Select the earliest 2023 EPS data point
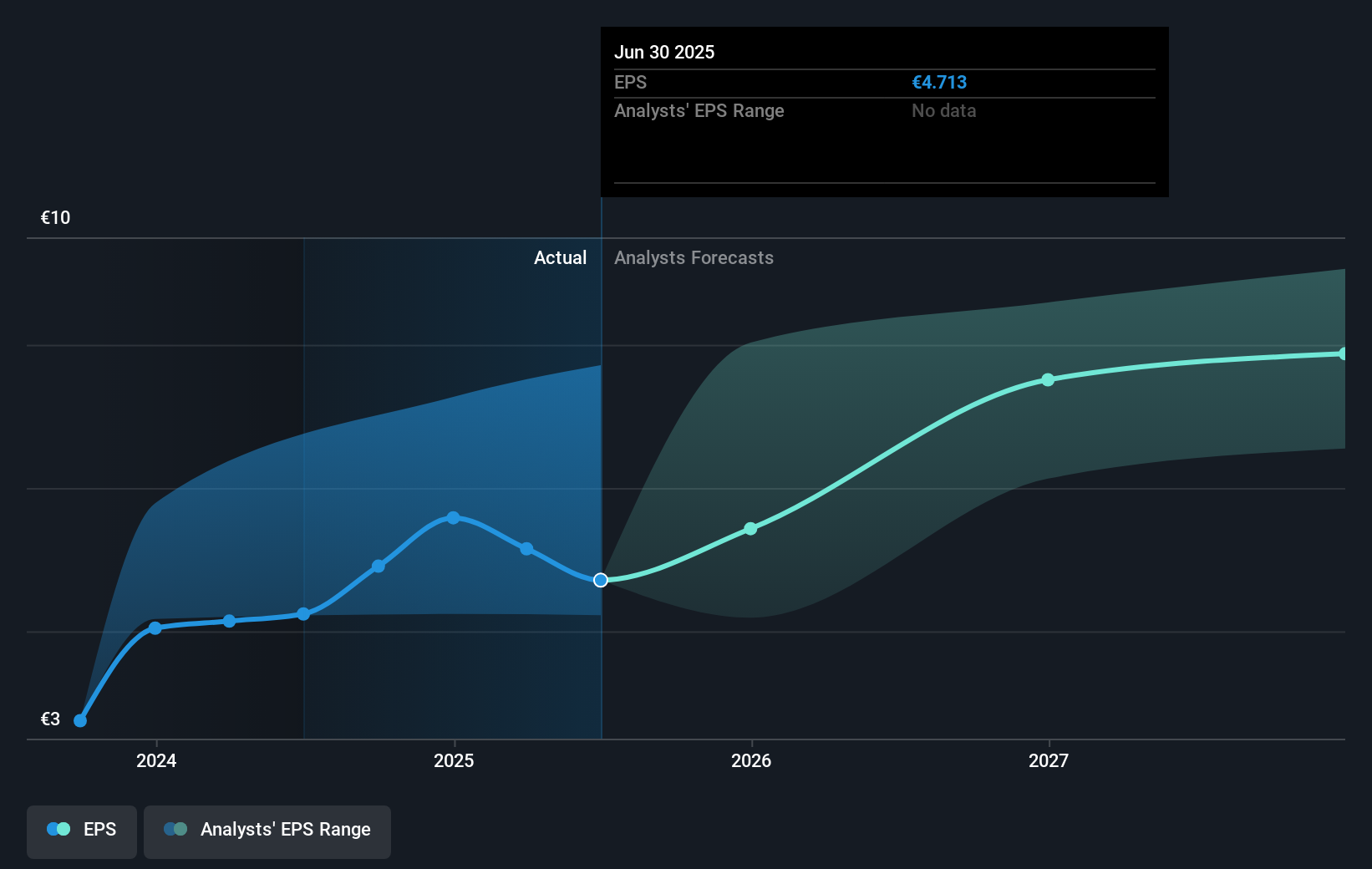This screenshot has height=869, width=1372. click(x=79, y=719)
